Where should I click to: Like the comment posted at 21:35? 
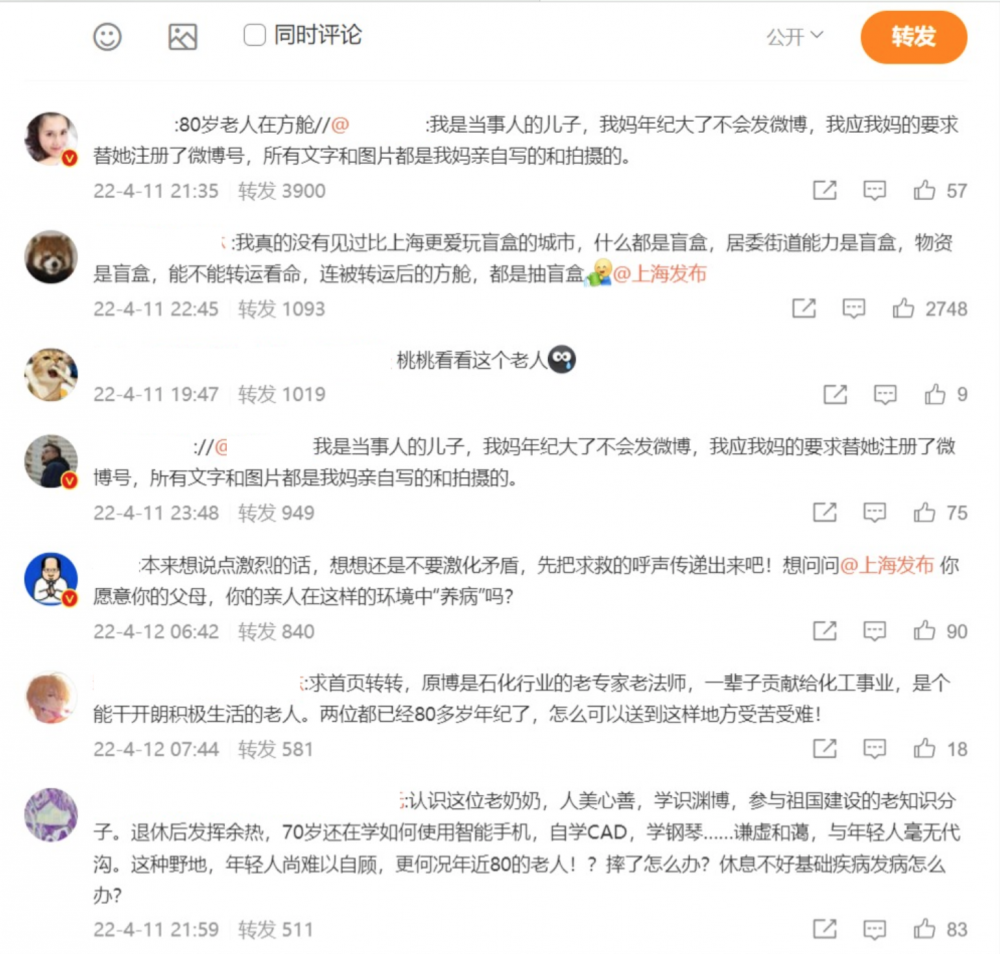[x=924, y=190]
